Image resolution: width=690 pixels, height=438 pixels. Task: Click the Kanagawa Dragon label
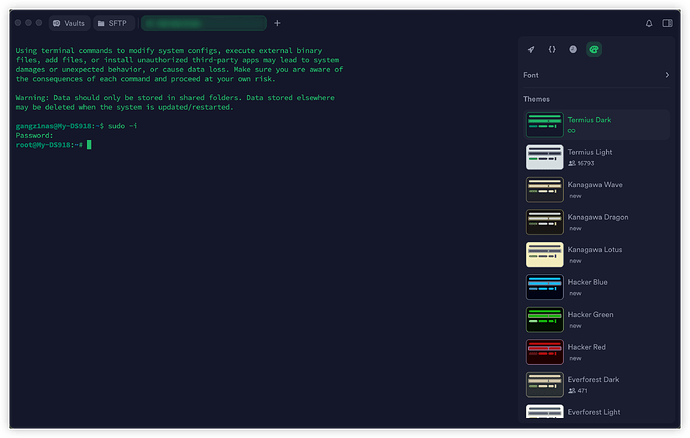[x=598, y=217]
